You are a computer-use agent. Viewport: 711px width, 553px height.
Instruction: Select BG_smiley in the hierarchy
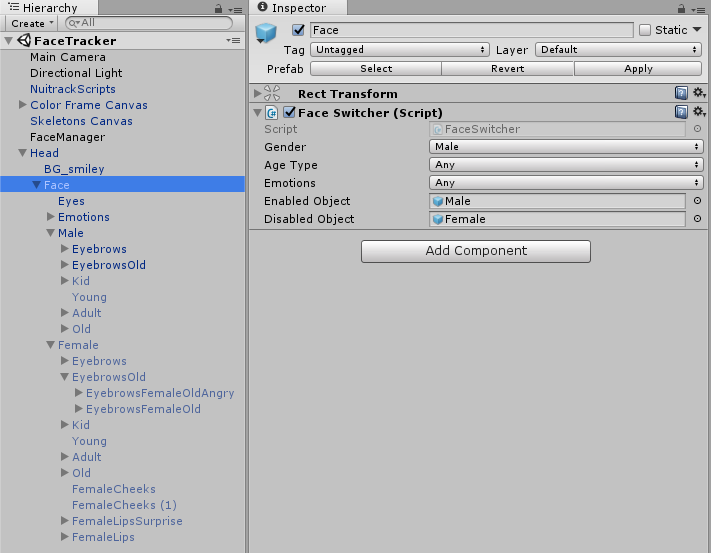pos(74,169)
